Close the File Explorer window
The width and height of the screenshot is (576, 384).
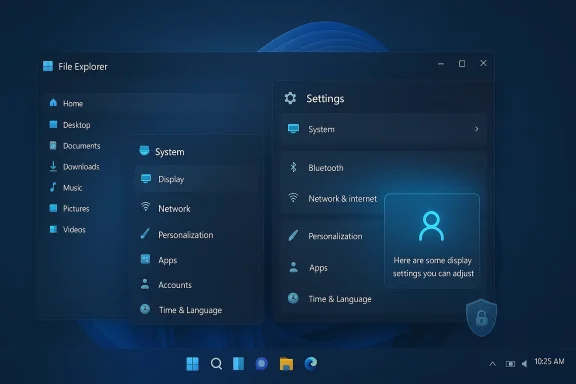483,63
